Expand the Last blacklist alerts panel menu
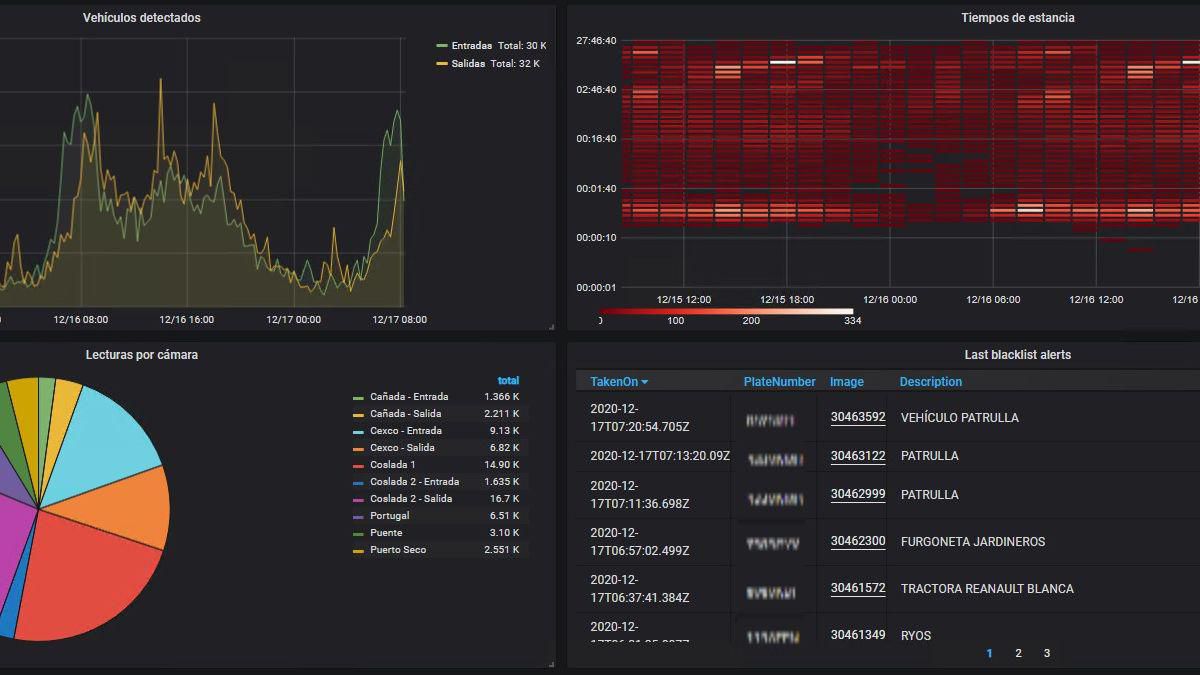 [1017, 355]
